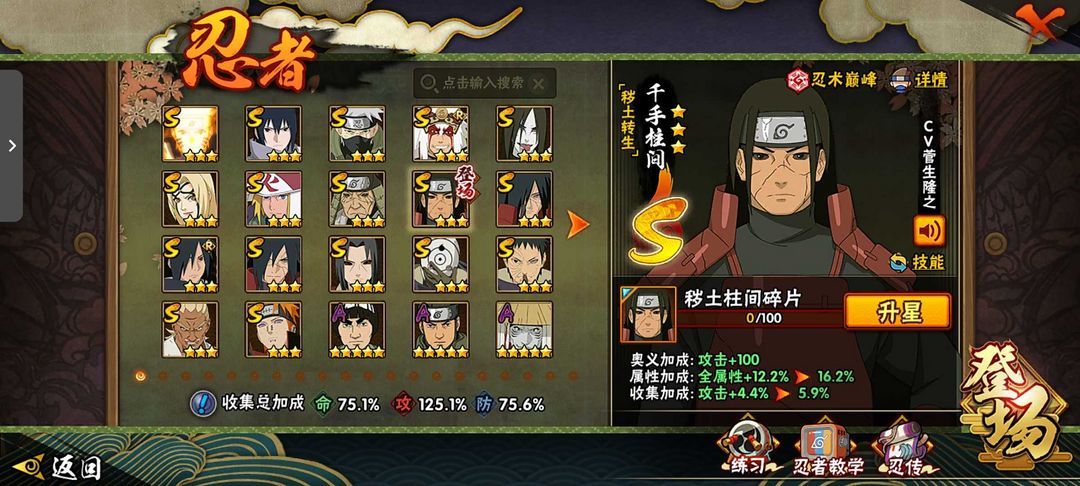Clear search field with X icon
Image resolution: width=1080 pixels, height=486 pixels.
(x=539, y=84)
